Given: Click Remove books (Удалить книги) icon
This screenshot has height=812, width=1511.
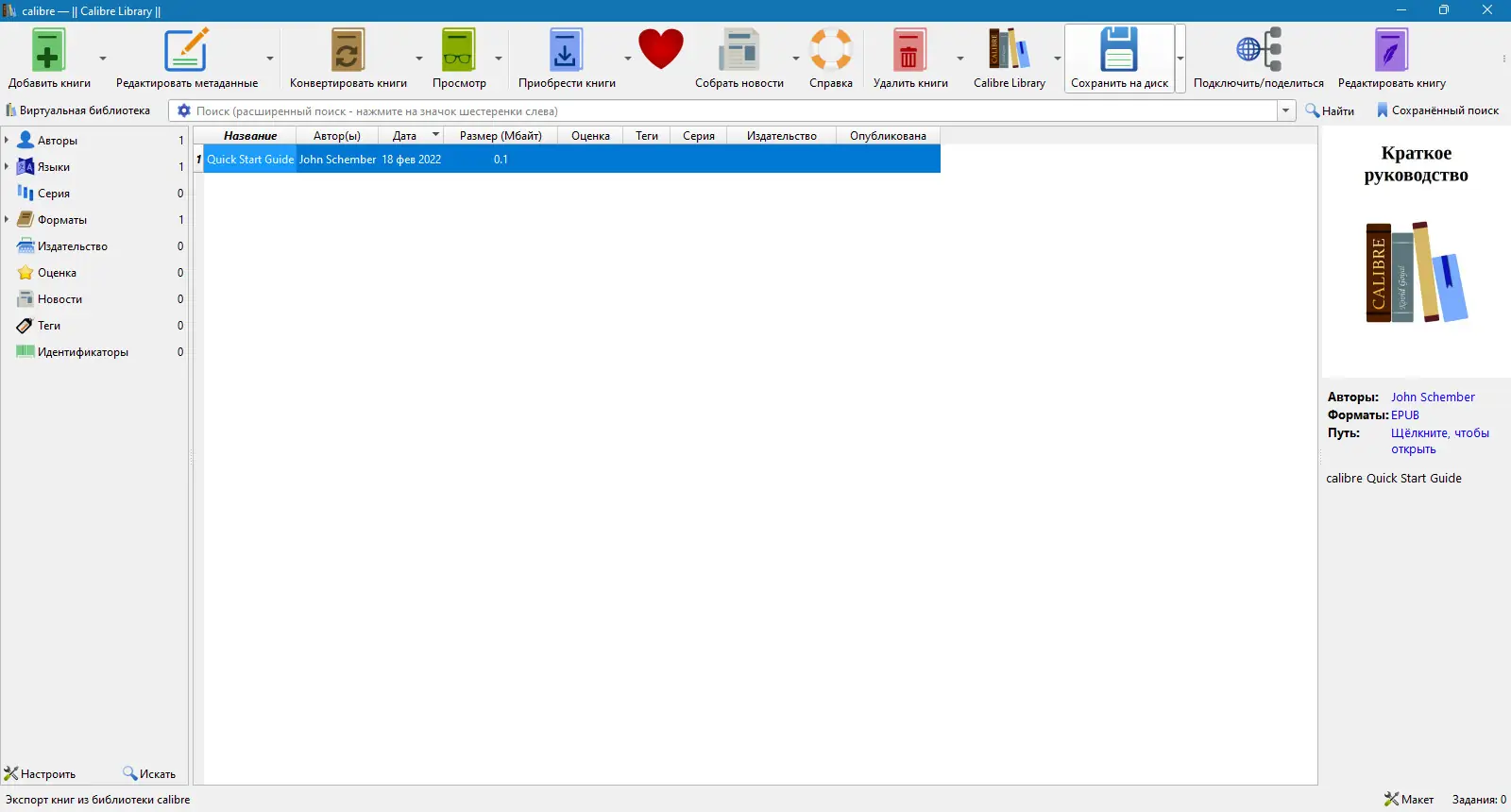Looking at the screenshot, I should 909,50.
